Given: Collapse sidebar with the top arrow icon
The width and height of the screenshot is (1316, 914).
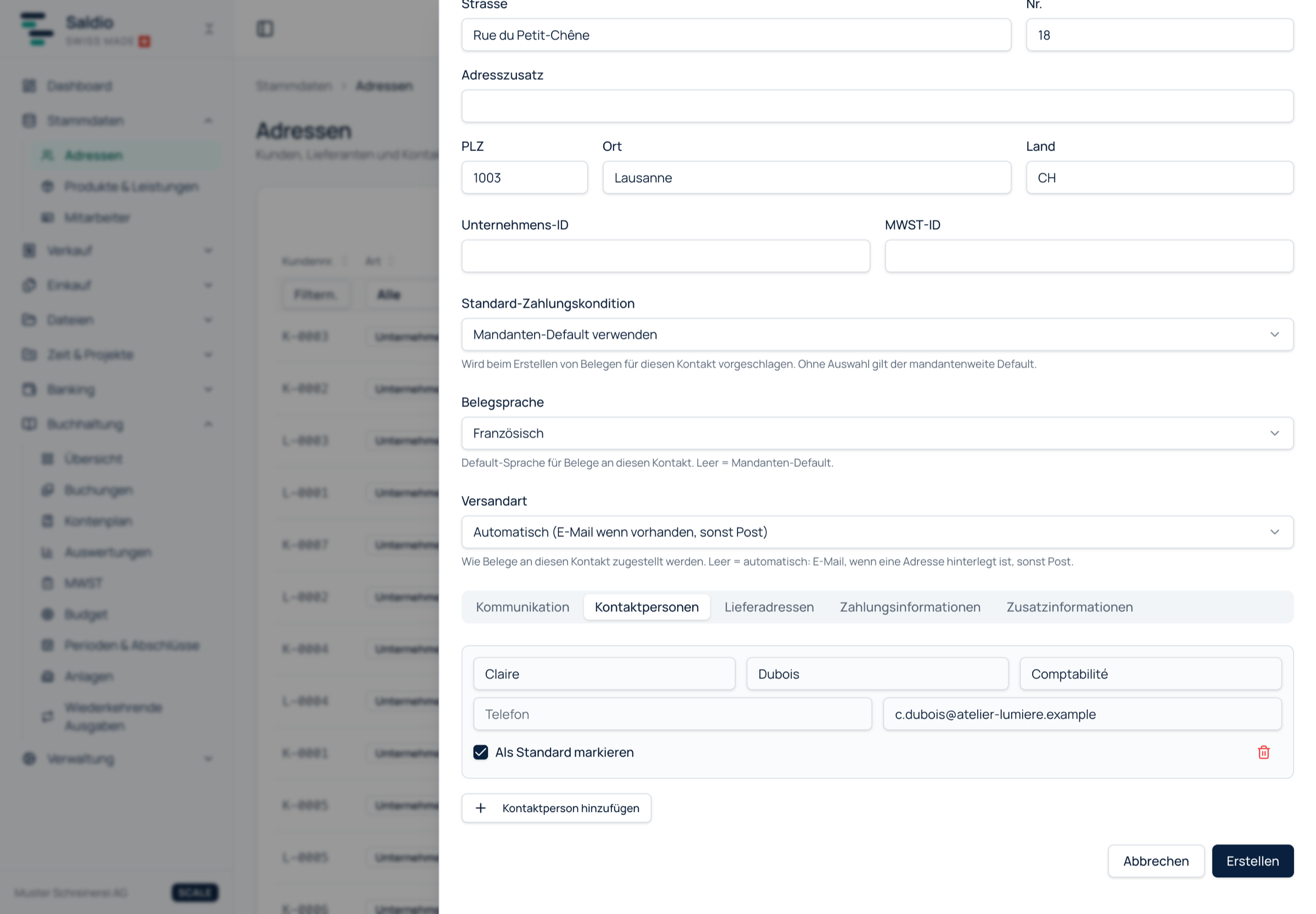Looking at the screenshot, I should tap(209, 29).
